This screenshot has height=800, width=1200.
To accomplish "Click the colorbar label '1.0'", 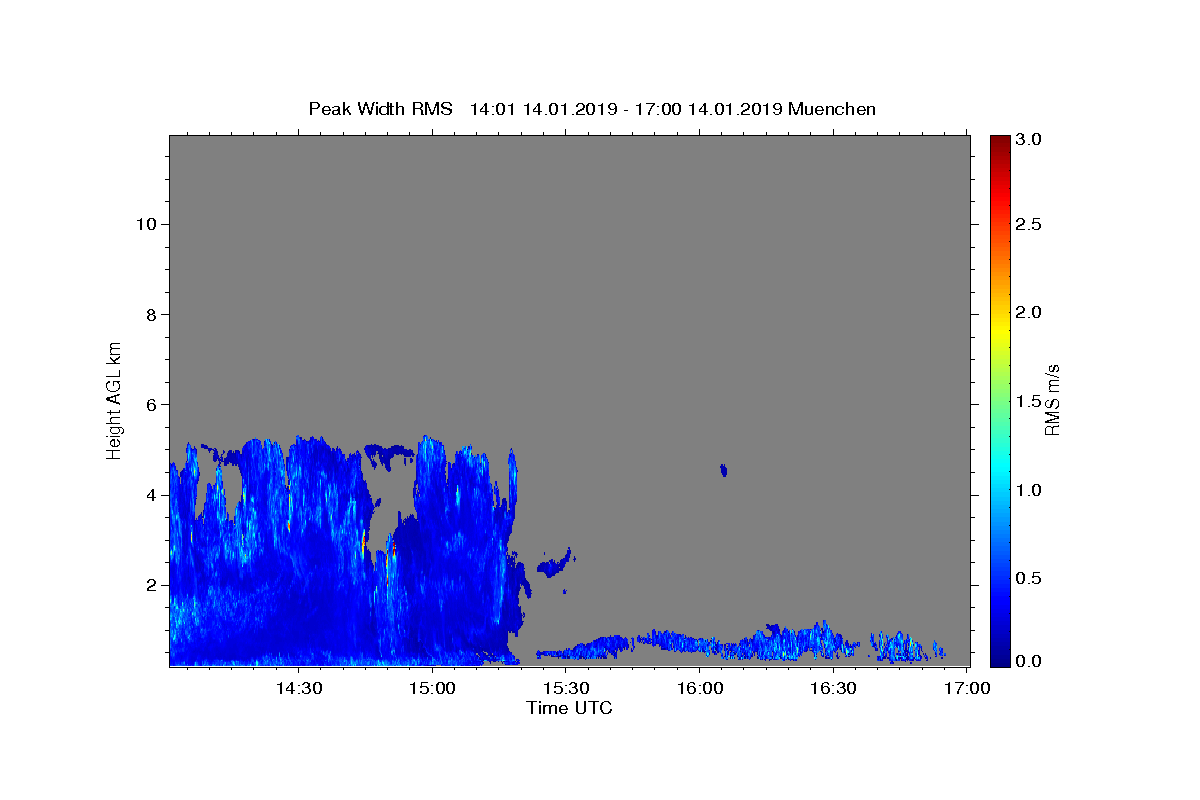I will (1029, 490).
